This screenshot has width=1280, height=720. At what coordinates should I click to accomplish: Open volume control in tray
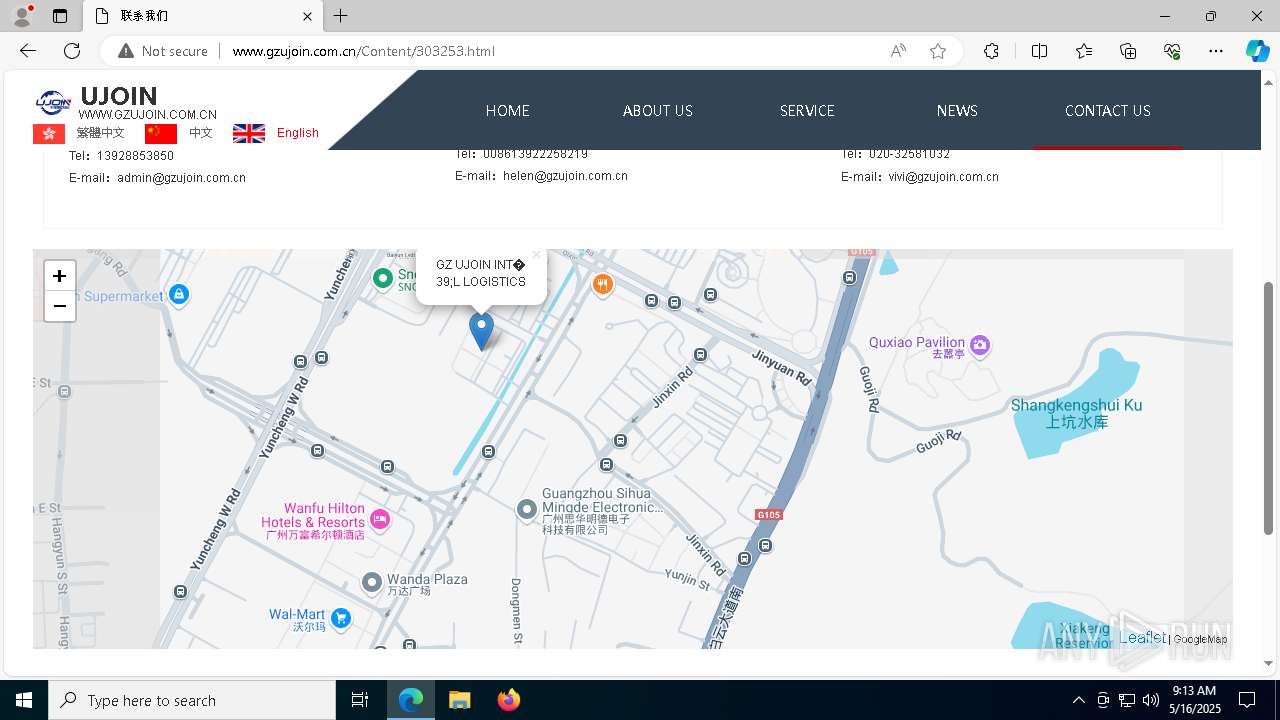click(x=1151, y=700)
